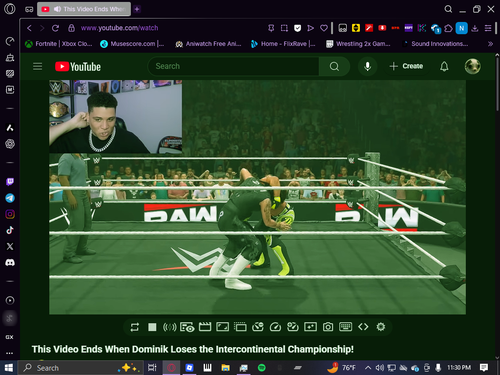Open X (Twitter) in the Opera sidebar
Viewport: 500px width, 375px height.
pyautogui.click(x=10, y=246)
